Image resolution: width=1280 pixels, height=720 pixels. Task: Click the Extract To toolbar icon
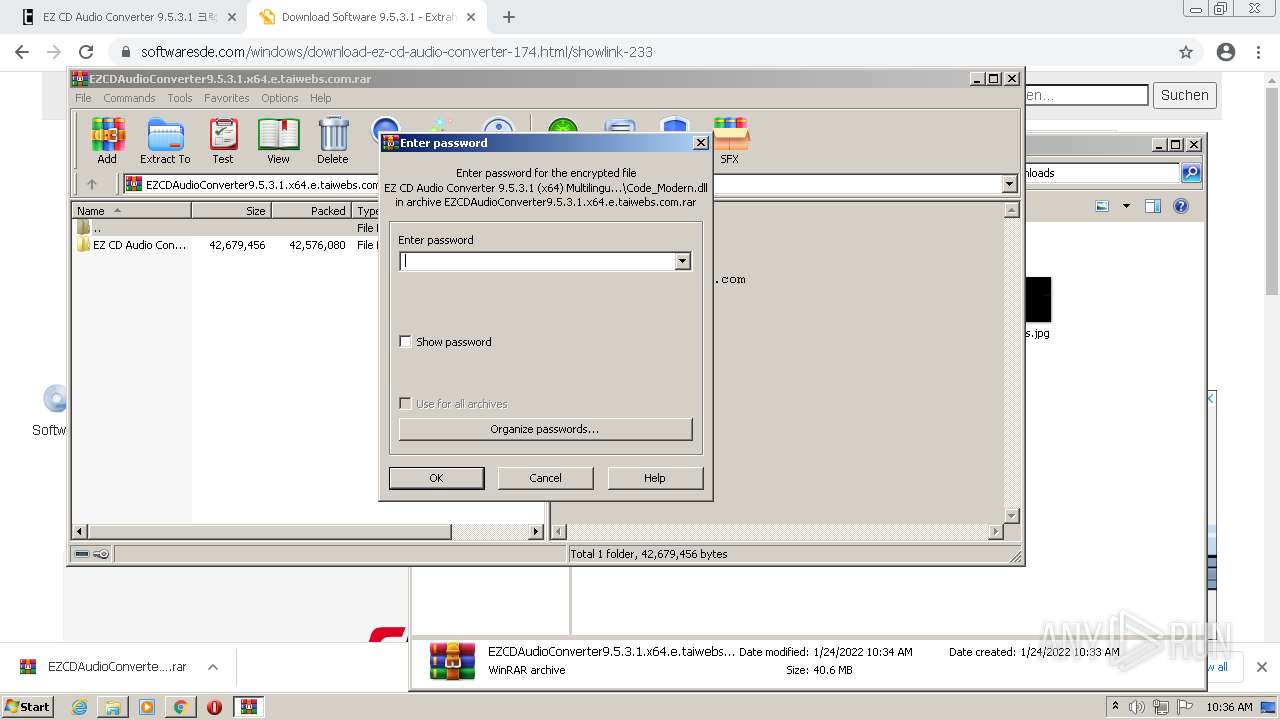coord(165,140)
